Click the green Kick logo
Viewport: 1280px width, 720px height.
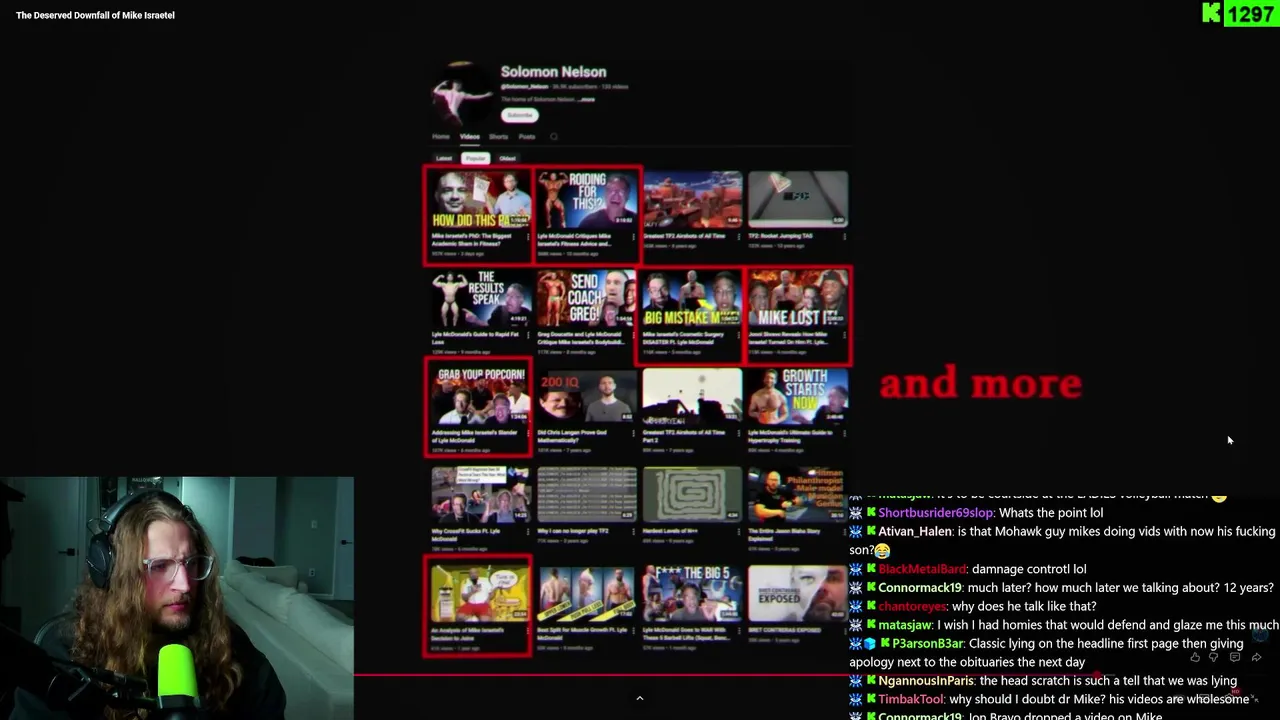point(1211,13)
